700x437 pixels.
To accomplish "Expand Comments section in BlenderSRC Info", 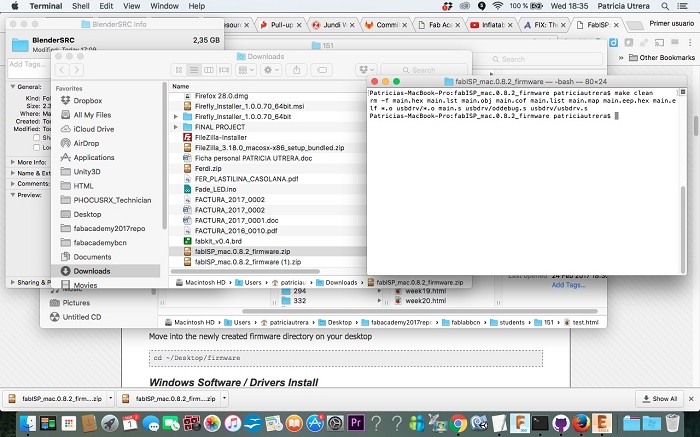I will tap(12, 183).
